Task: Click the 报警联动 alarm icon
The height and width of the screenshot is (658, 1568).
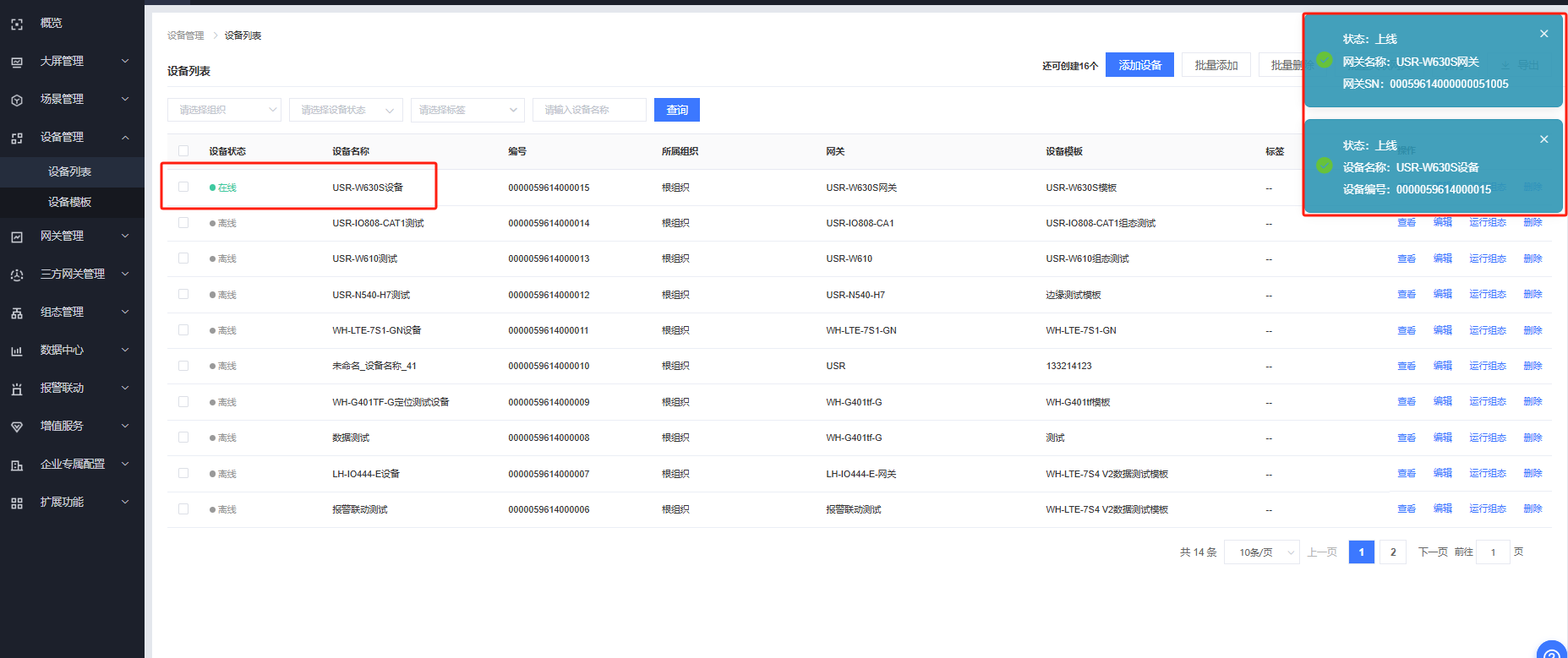Action: point(17,389)
